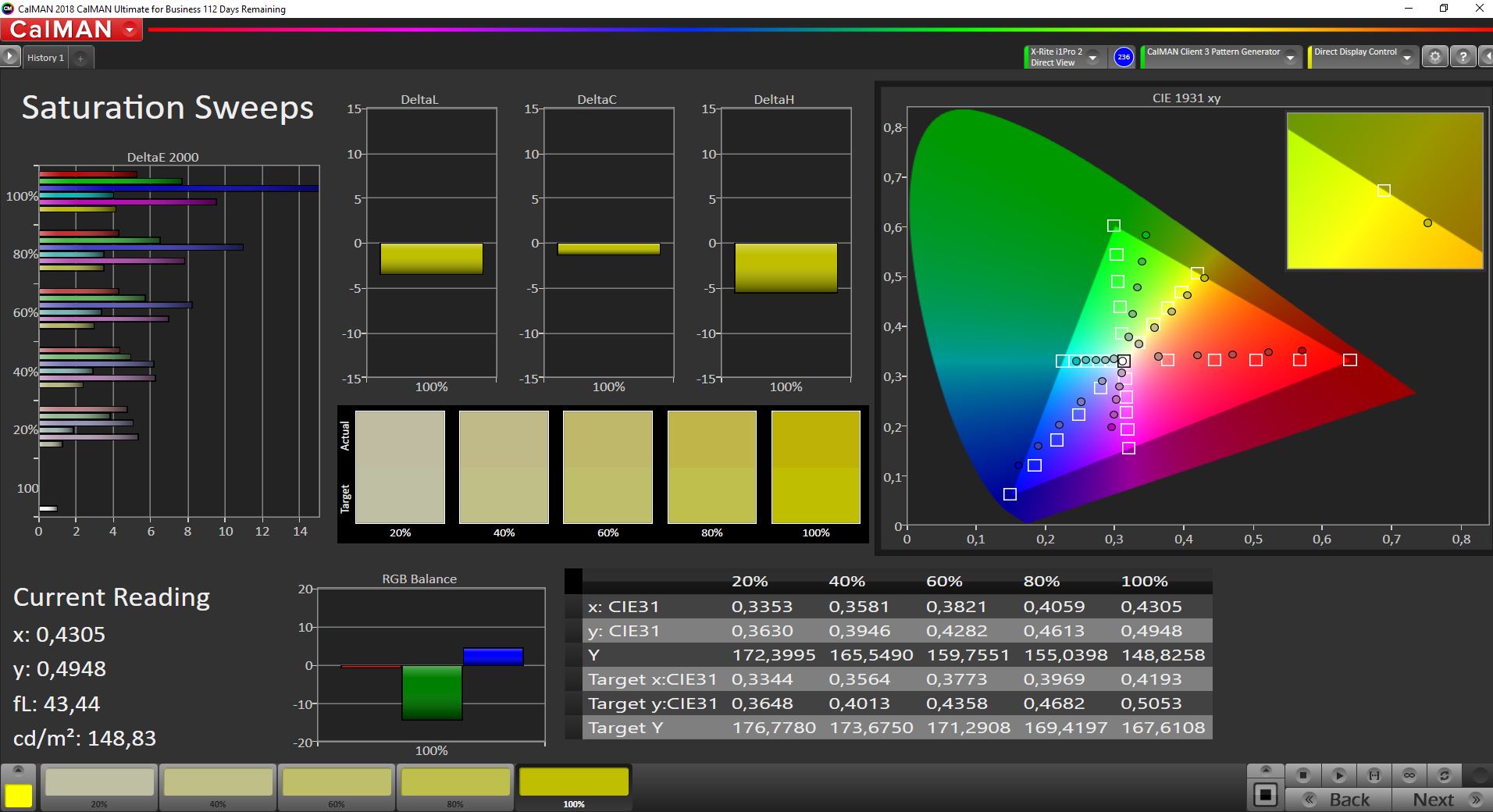The width and height of the screenshot is (1493, 812).
Task: Expand left panel with the arrow button
Action: 9,57
